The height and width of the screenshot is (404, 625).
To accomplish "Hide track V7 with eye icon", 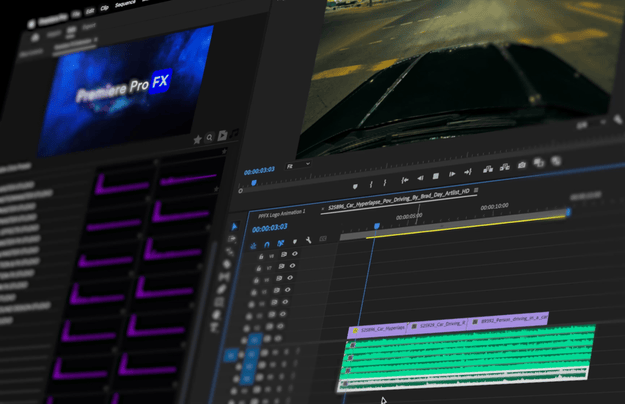I will (293, 265).
